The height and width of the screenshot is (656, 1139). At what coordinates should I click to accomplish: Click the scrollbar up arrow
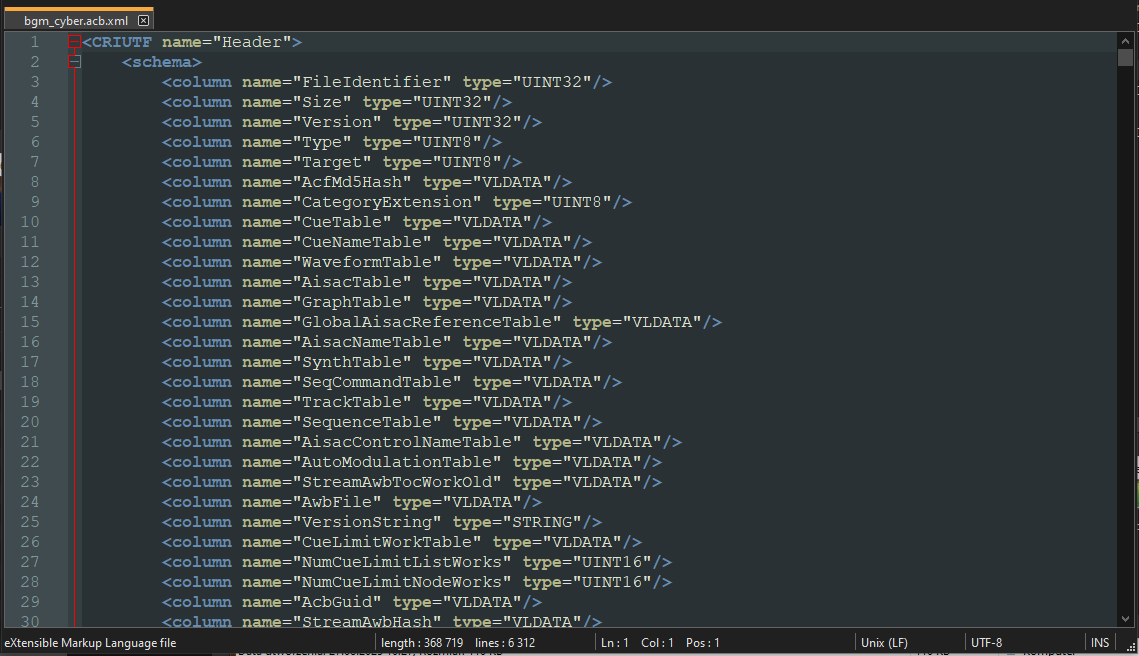[1125, 41]
